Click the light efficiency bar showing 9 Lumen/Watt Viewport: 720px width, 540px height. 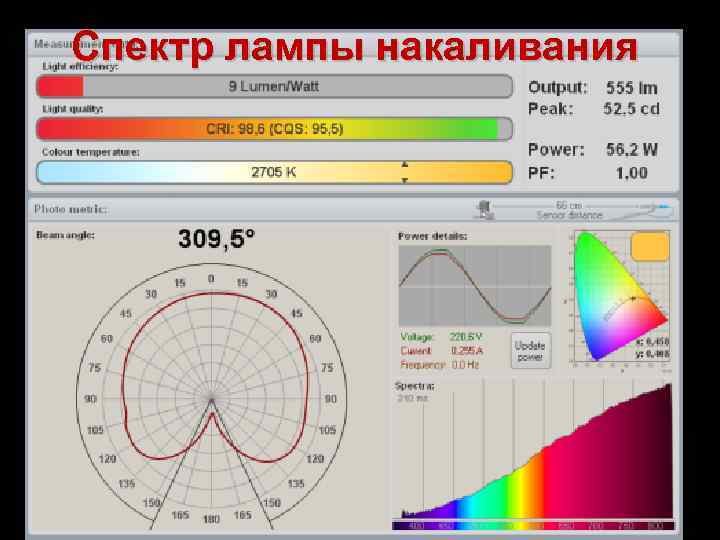(x=274, y=86)
